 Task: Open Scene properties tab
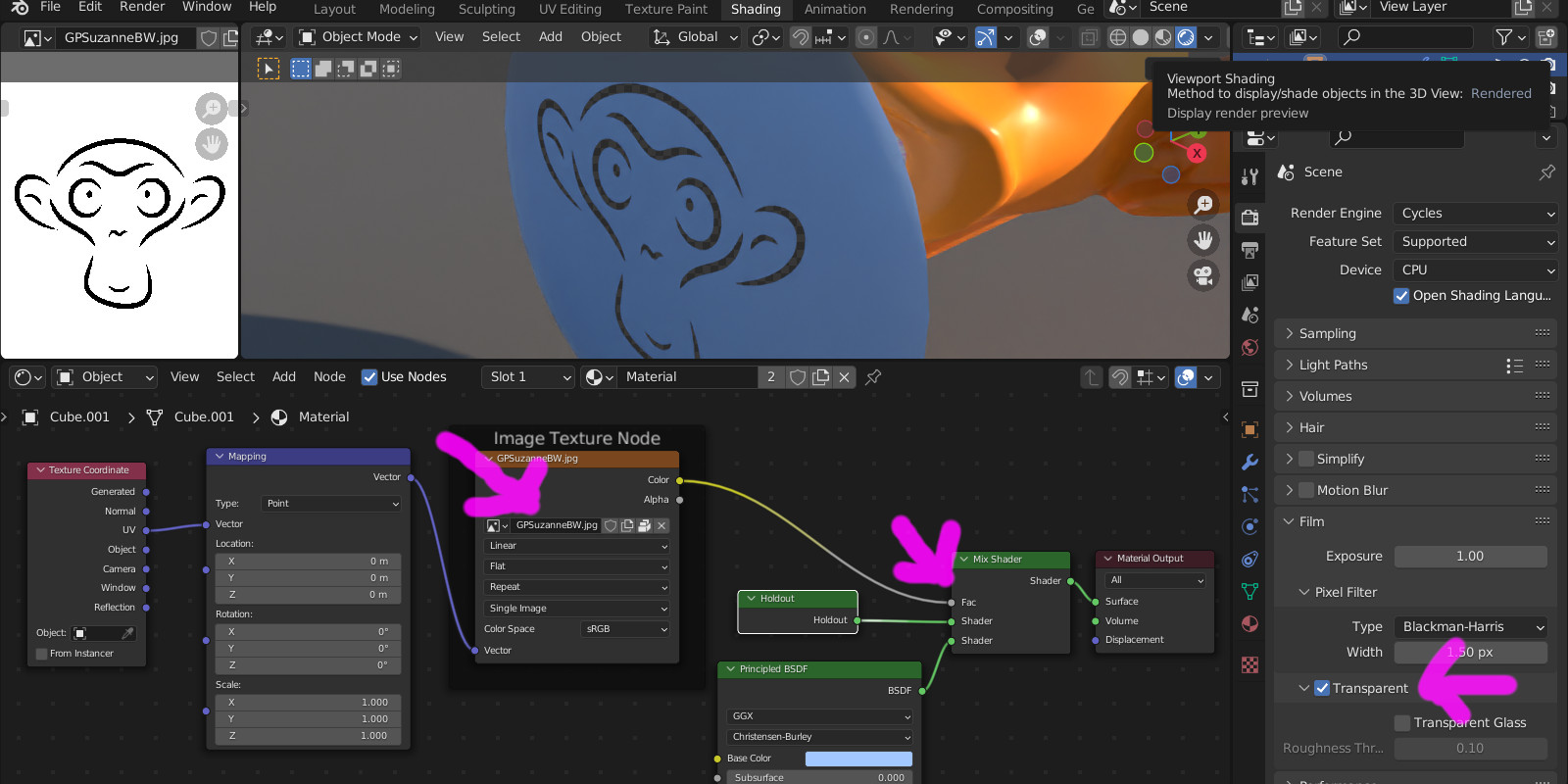(1249, 315)
